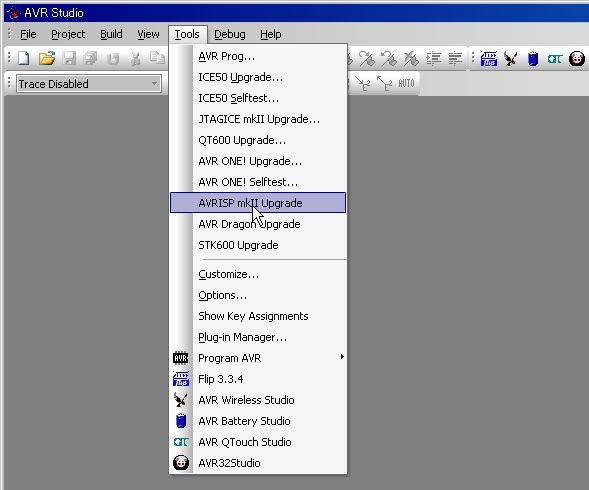The height and width of the screenshot is (490, 589).
Task: Open the Help menu
Action: point(271,34)
